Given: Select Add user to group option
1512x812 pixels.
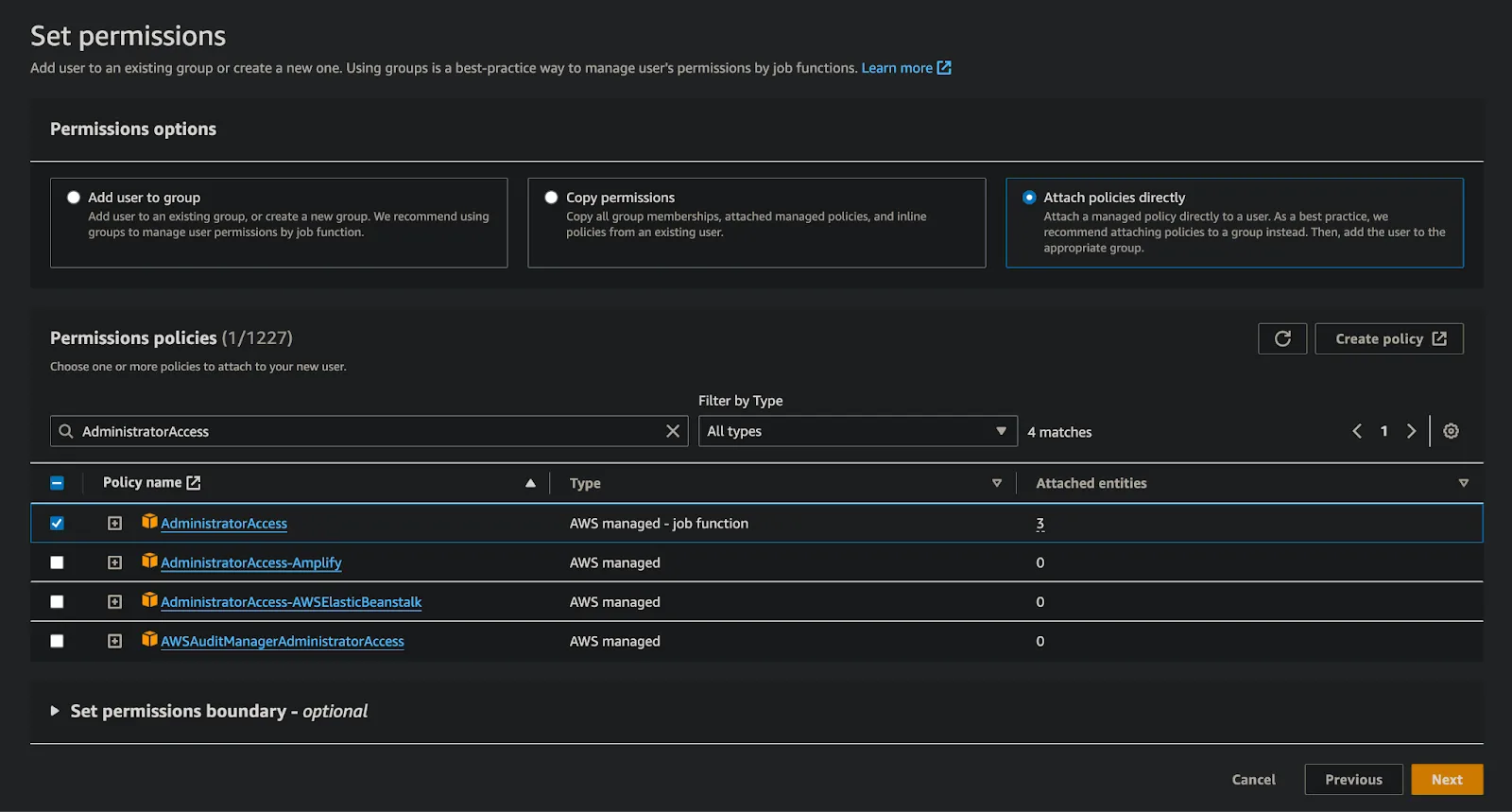Looking at the screenshot, I should (x=74, y=198).
